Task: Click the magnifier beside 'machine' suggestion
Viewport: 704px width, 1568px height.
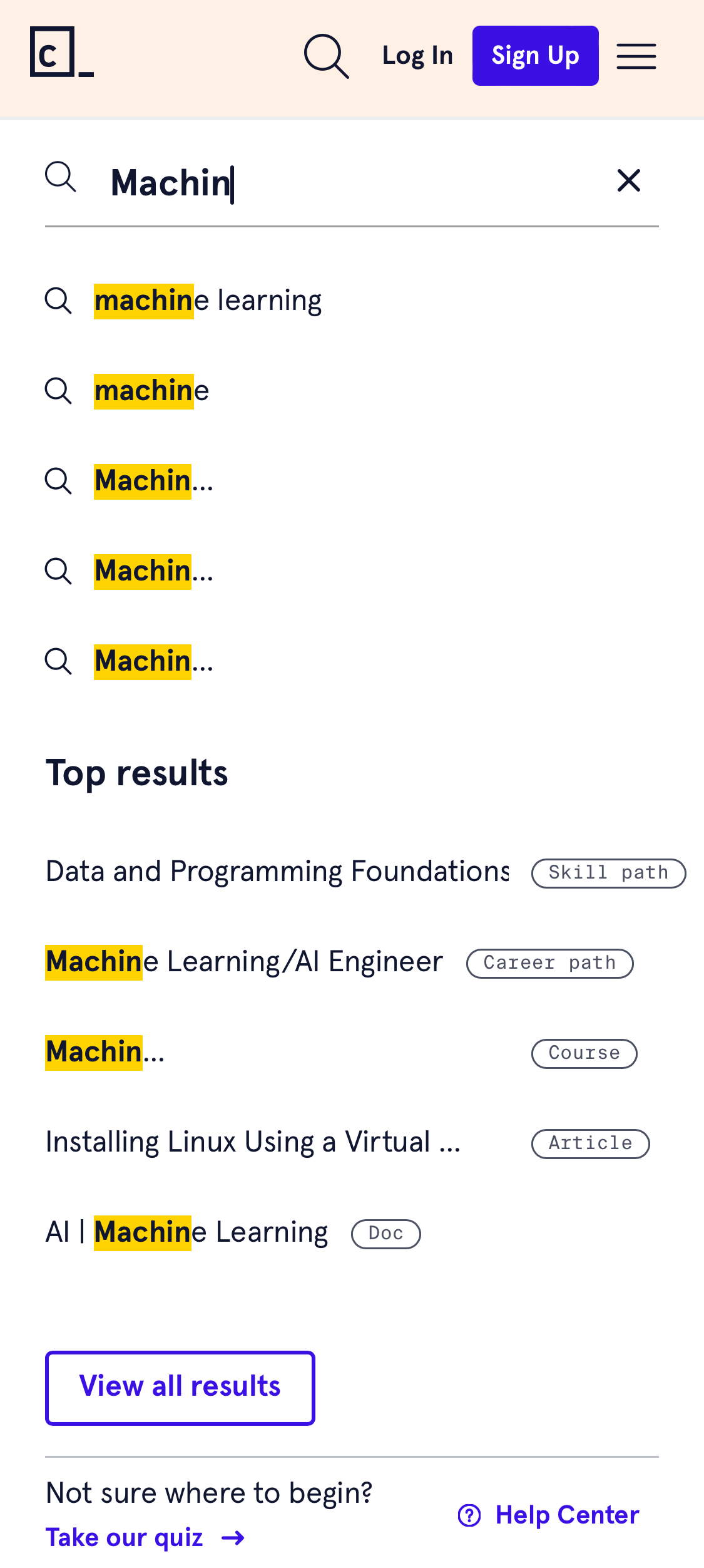Action: tap(59, 391)
